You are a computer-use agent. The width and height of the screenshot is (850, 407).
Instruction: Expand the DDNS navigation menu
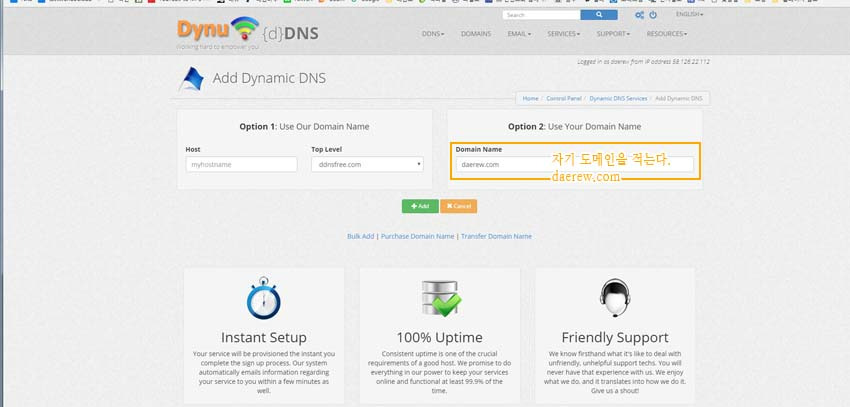434,34
